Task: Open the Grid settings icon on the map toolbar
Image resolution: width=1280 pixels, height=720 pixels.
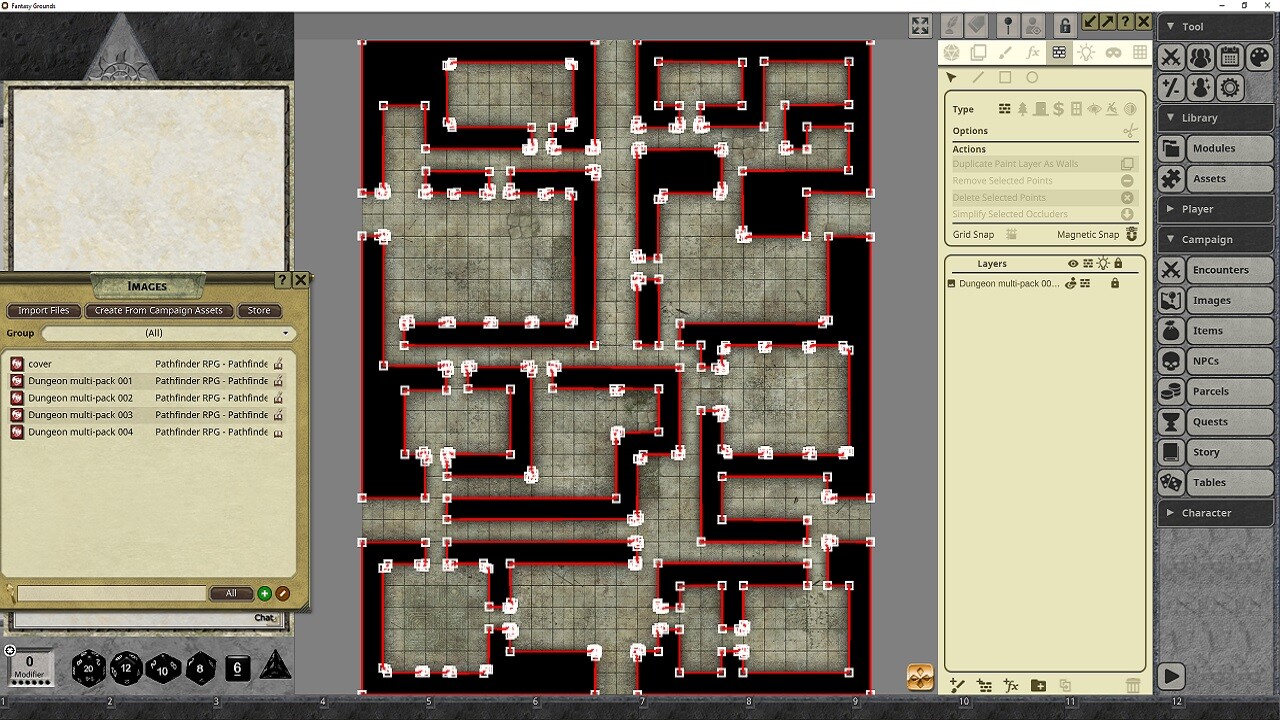Action: [1140, 53]
